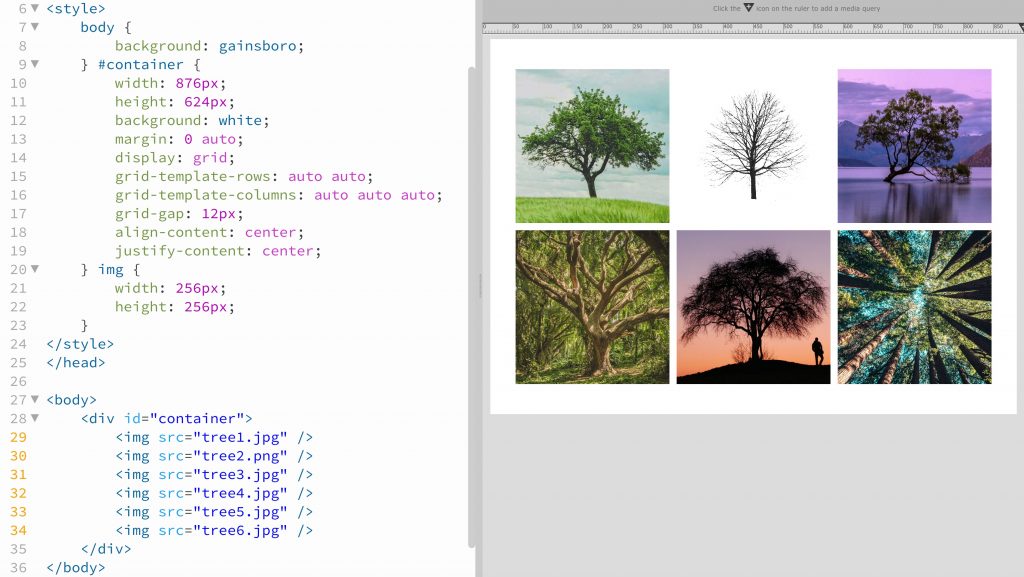Click the "tree5.jpg" source string
This screenshot has width=1024, height=577.
click(x=240, y=512)
